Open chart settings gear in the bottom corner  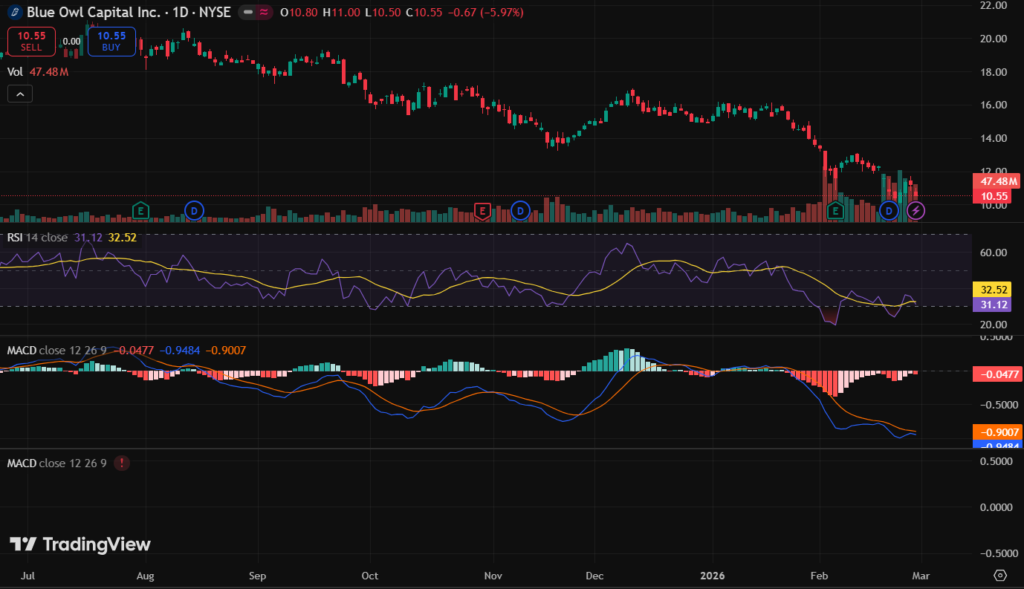(999, 575)
